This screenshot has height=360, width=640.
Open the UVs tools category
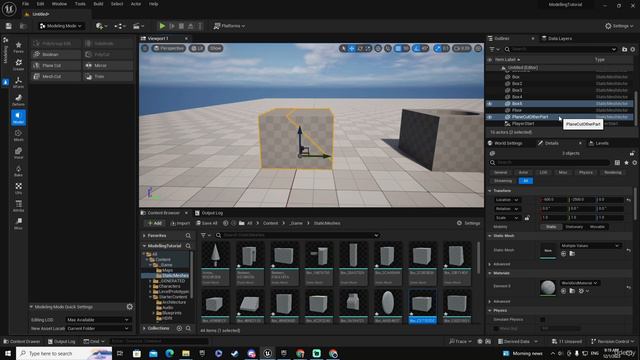point(18,188)
